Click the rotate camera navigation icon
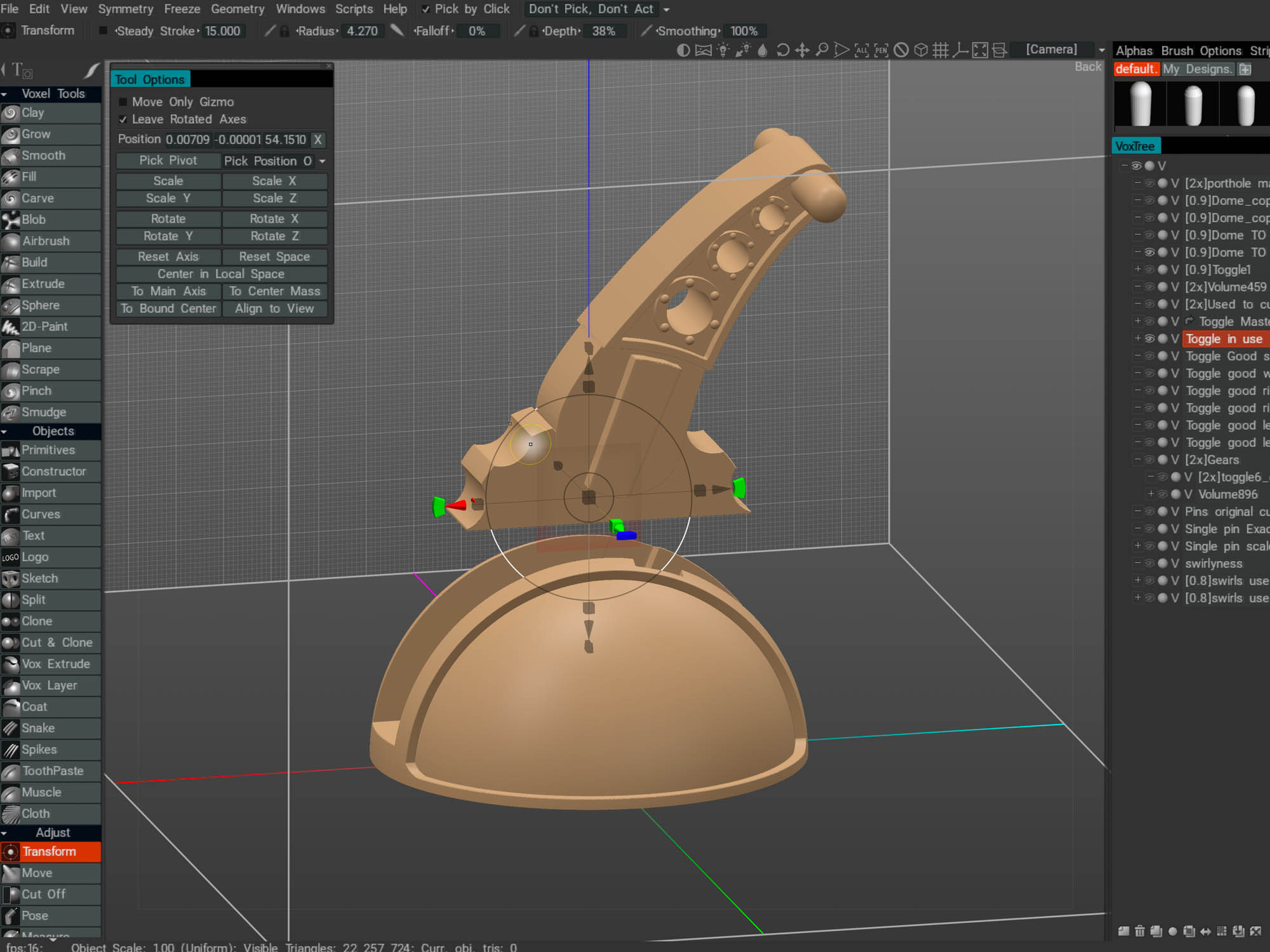This screenshot has width=1270, height=952. 783,50
